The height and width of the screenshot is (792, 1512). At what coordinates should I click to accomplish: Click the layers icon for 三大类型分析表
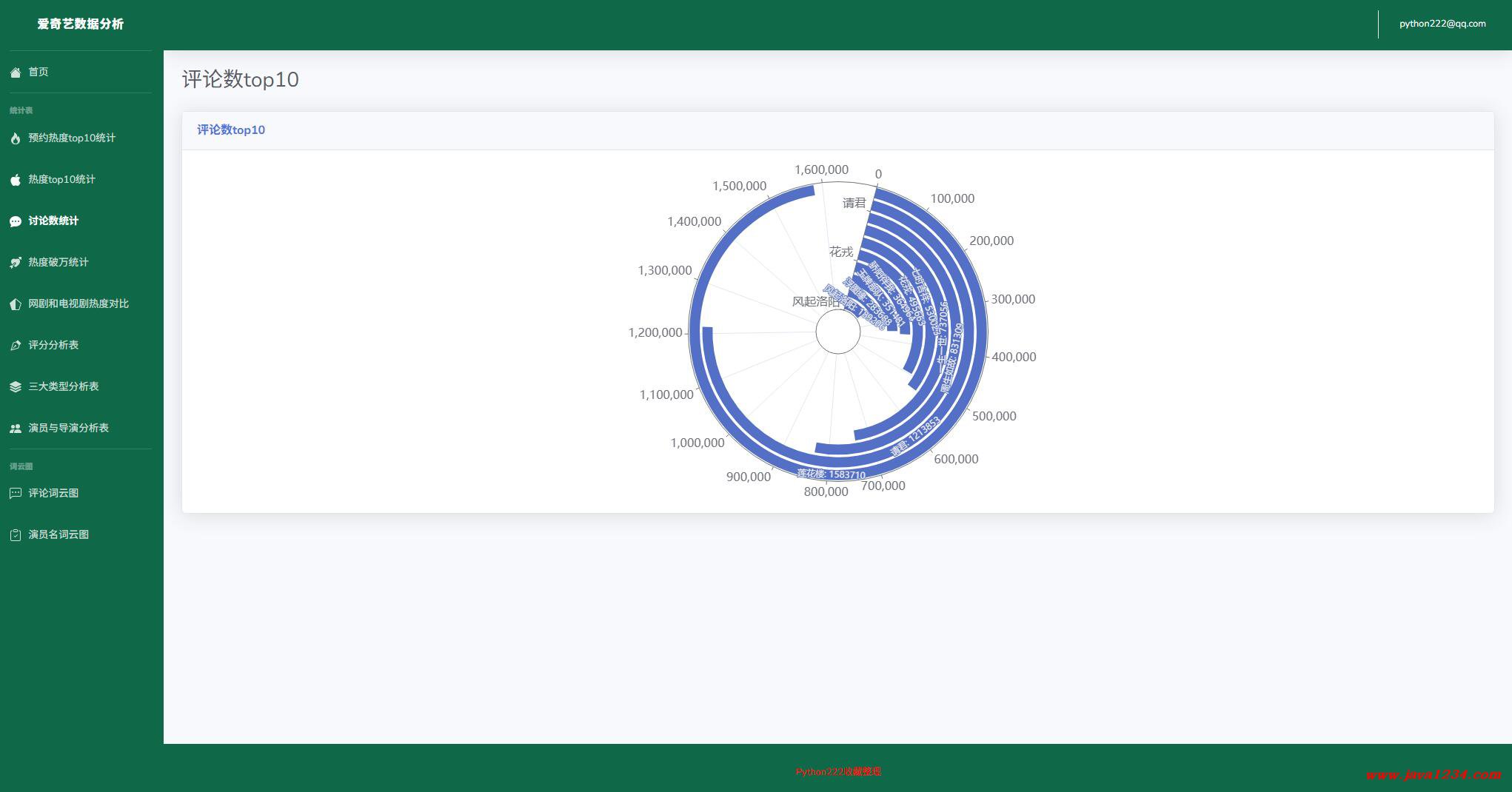15,387
